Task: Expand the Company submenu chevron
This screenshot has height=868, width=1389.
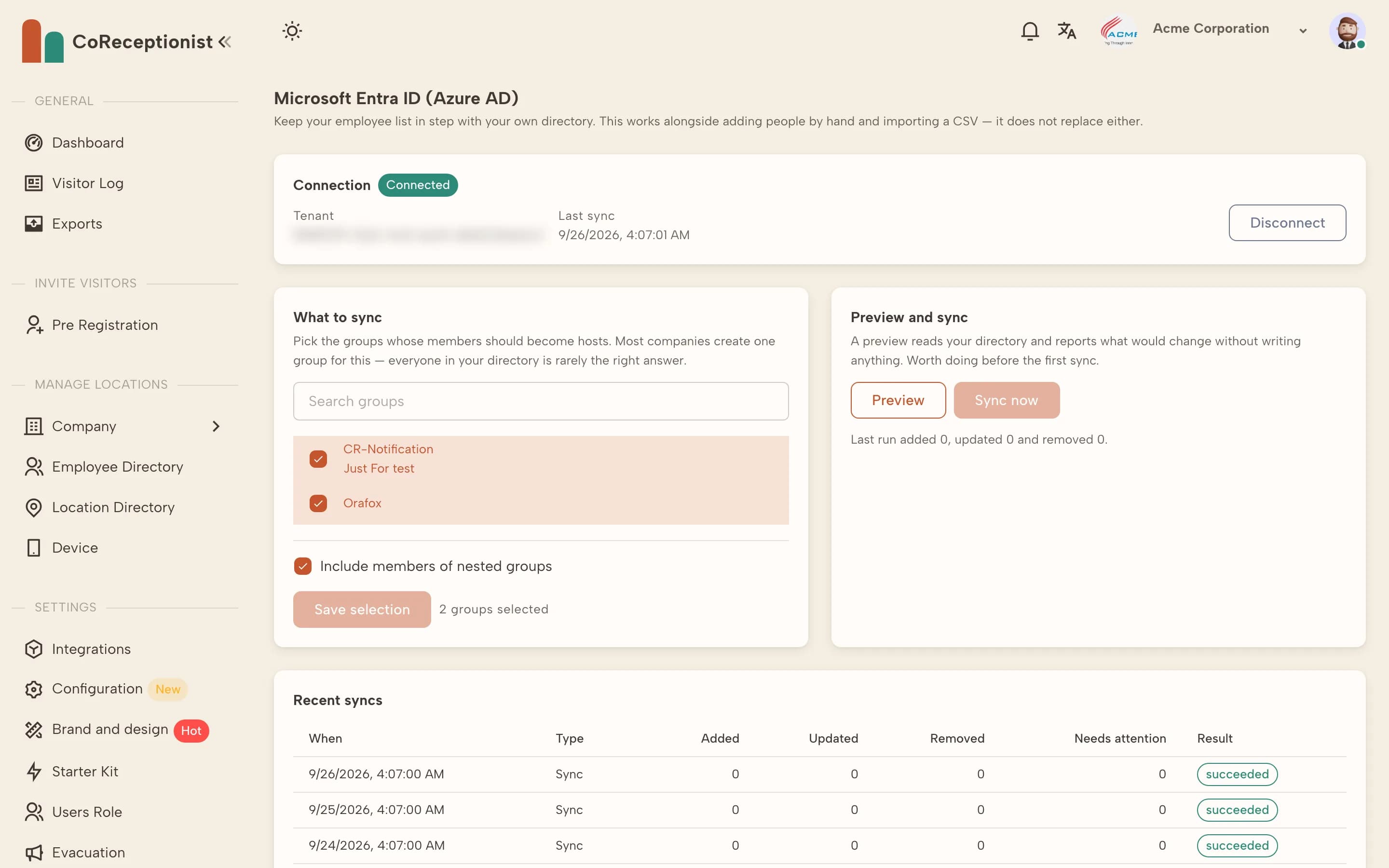Action: (216, 426)
